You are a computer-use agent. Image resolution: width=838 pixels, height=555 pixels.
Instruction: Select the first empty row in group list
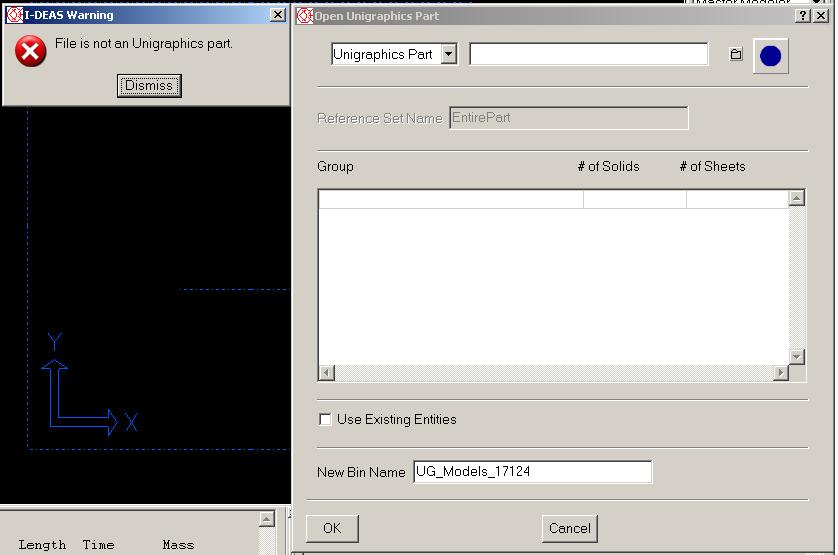(553, 199)
